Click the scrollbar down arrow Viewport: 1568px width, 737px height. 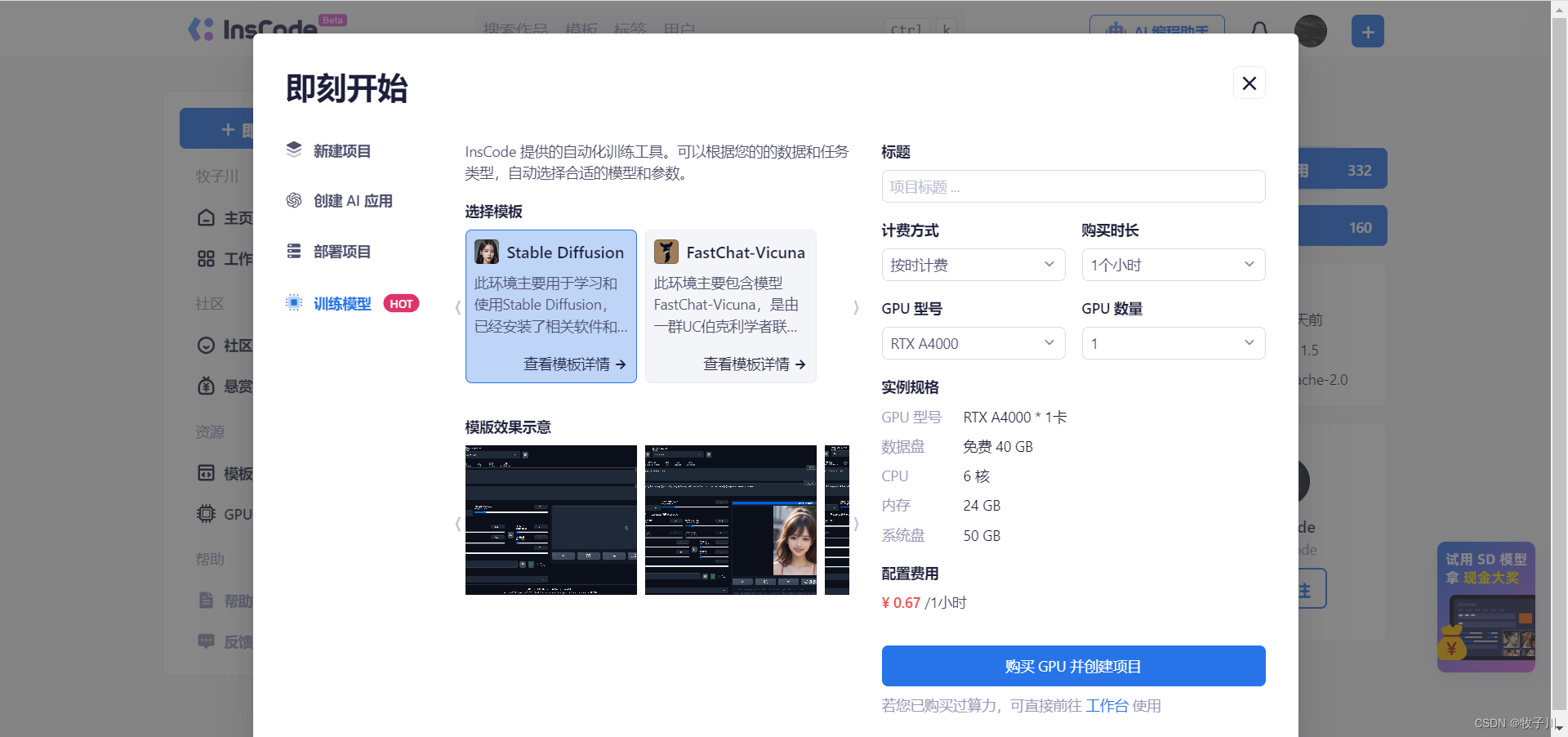point(1559,727)
